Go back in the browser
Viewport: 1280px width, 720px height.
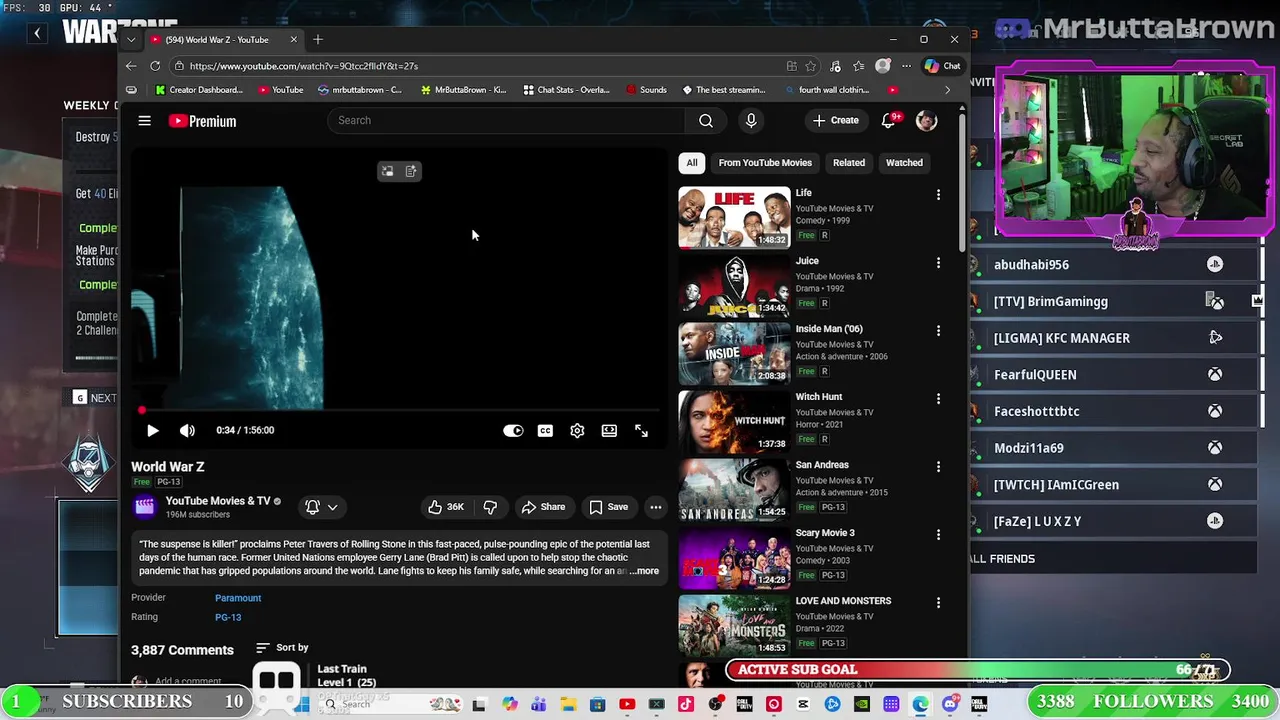point(131,66)
